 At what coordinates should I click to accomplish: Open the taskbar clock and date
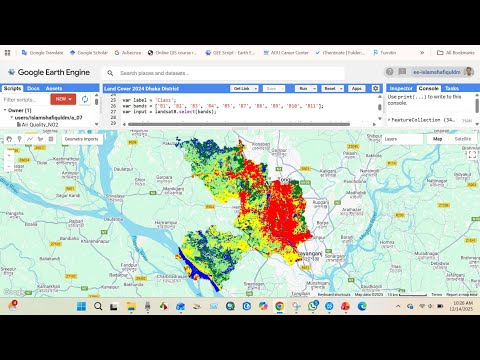pyautogui.click(x=461, y=306)
